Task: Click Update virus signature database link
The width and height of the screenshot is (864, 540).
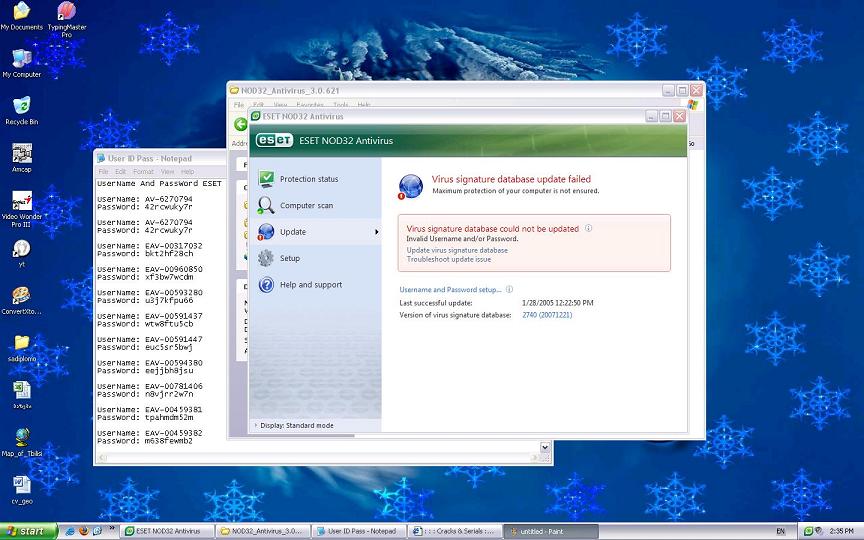Action: (457, 250)
